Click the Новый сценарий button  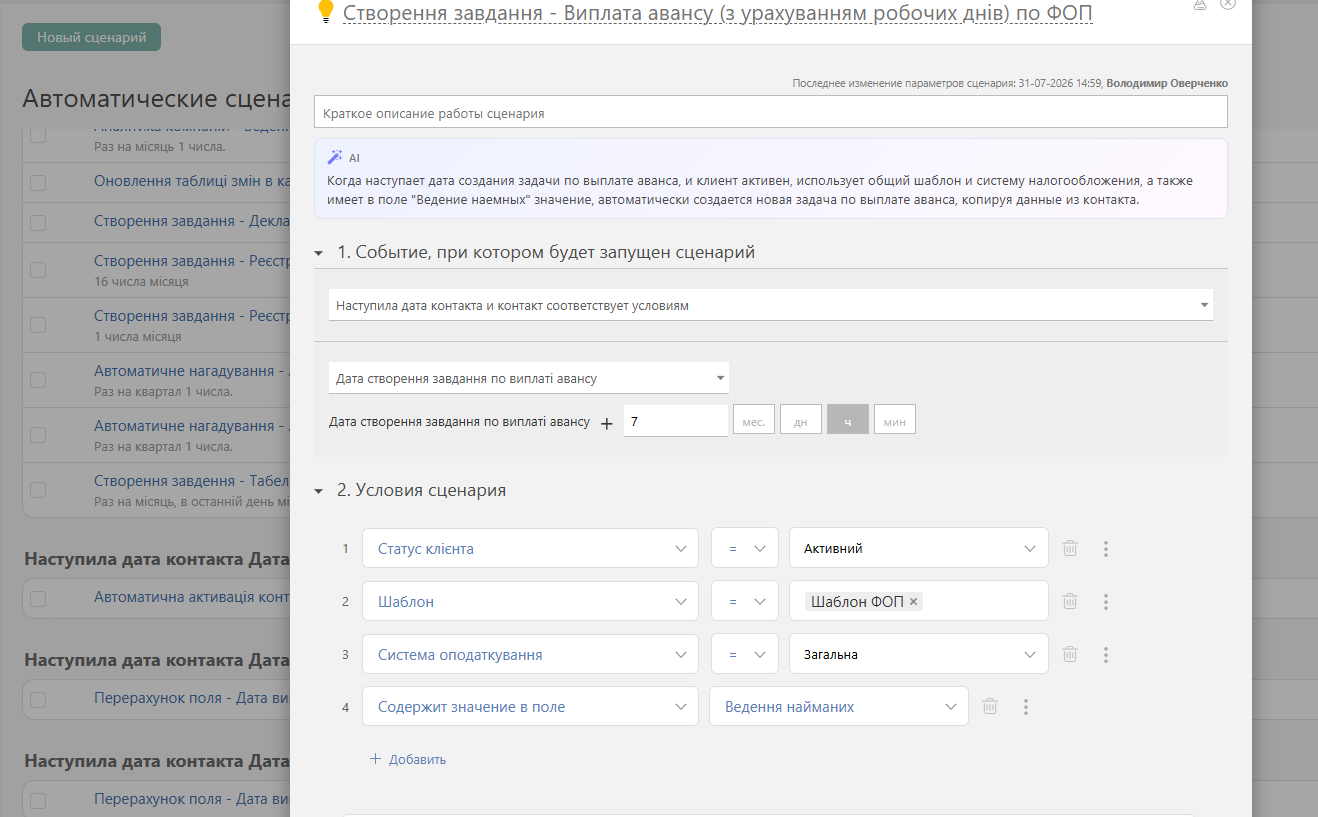click(91, 37)
